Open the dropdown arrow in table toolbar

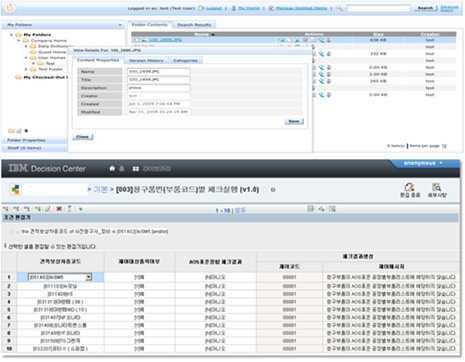tap(80, 209)
